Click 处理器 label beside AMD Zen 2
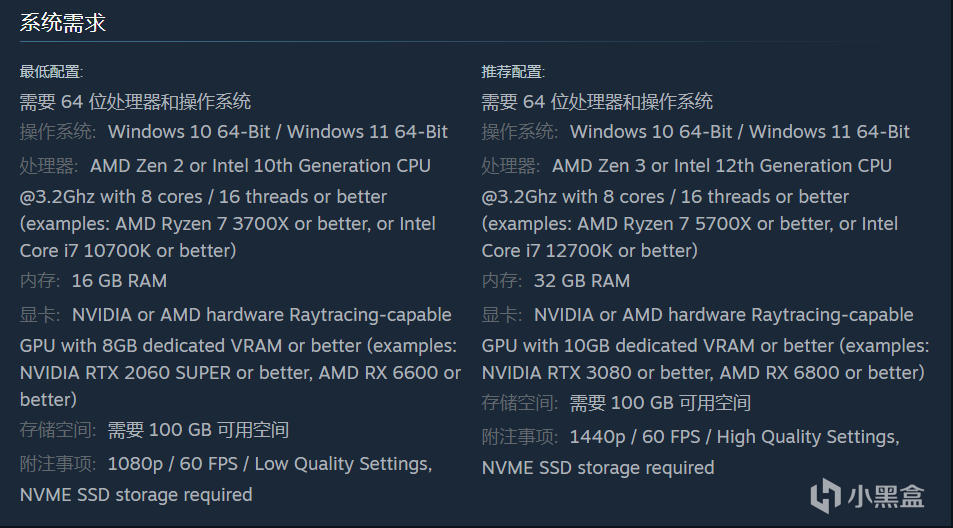This screenshot has height=528, width=953. pyautogui.click(x=49, y=166)
